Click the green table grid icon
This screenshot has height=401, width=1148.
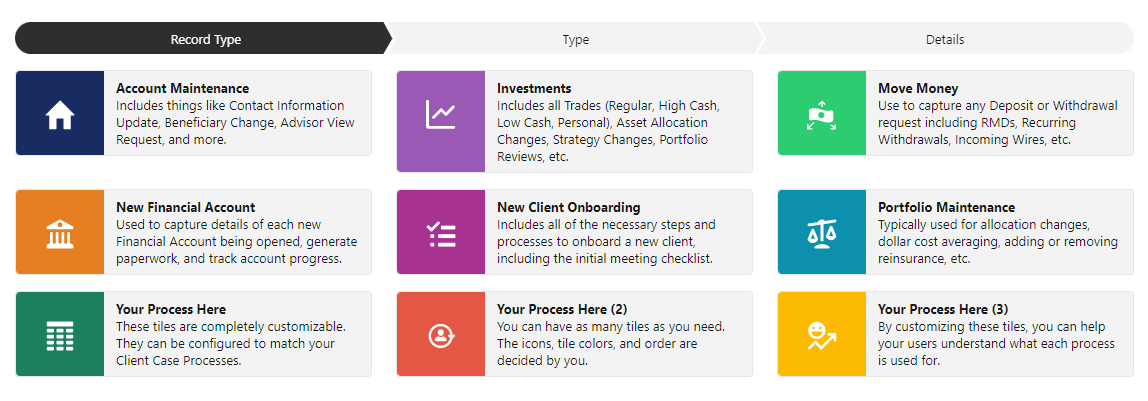point(60,336)
